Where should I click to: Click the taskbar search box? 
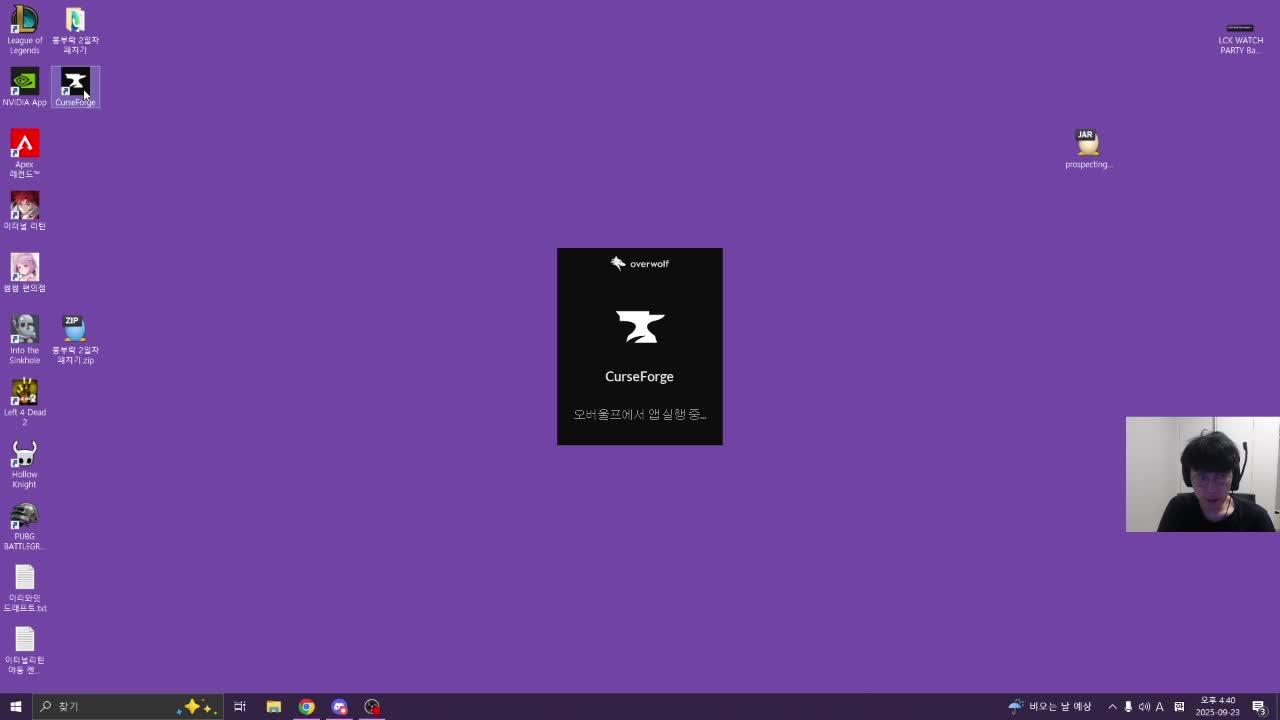(110, 707)
